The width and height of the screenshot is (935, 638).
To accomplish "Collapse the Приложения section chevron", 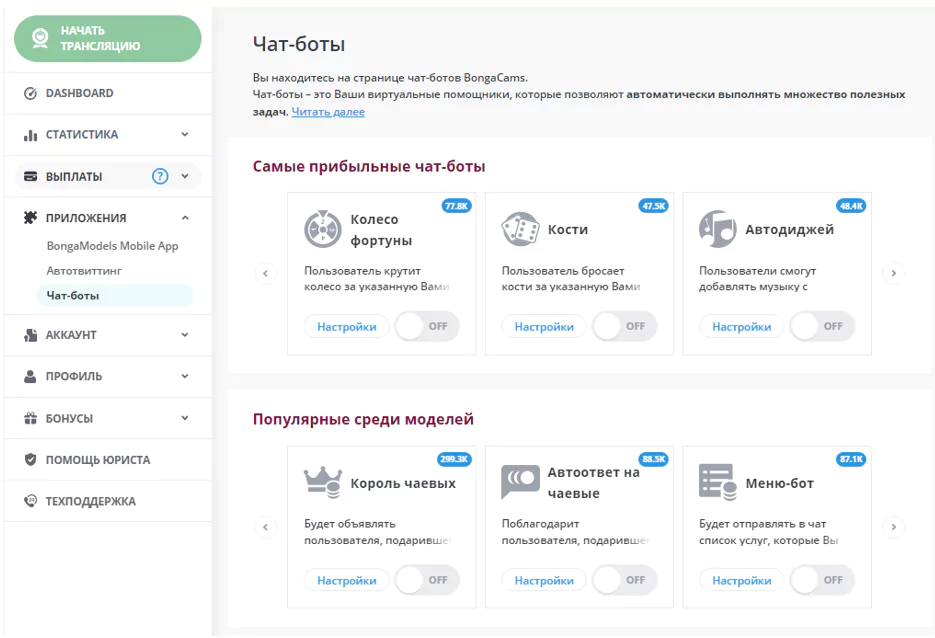I will 185,218.
